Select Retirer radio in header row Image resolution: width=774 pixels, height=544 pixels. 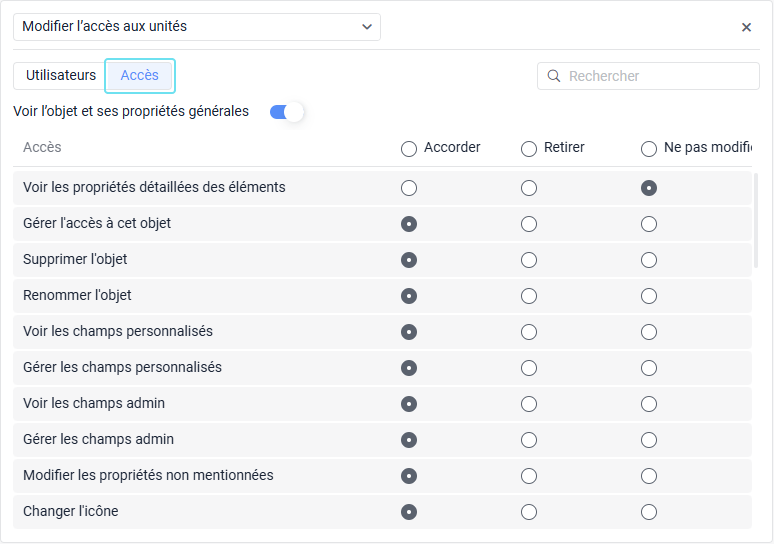(529, 149)
